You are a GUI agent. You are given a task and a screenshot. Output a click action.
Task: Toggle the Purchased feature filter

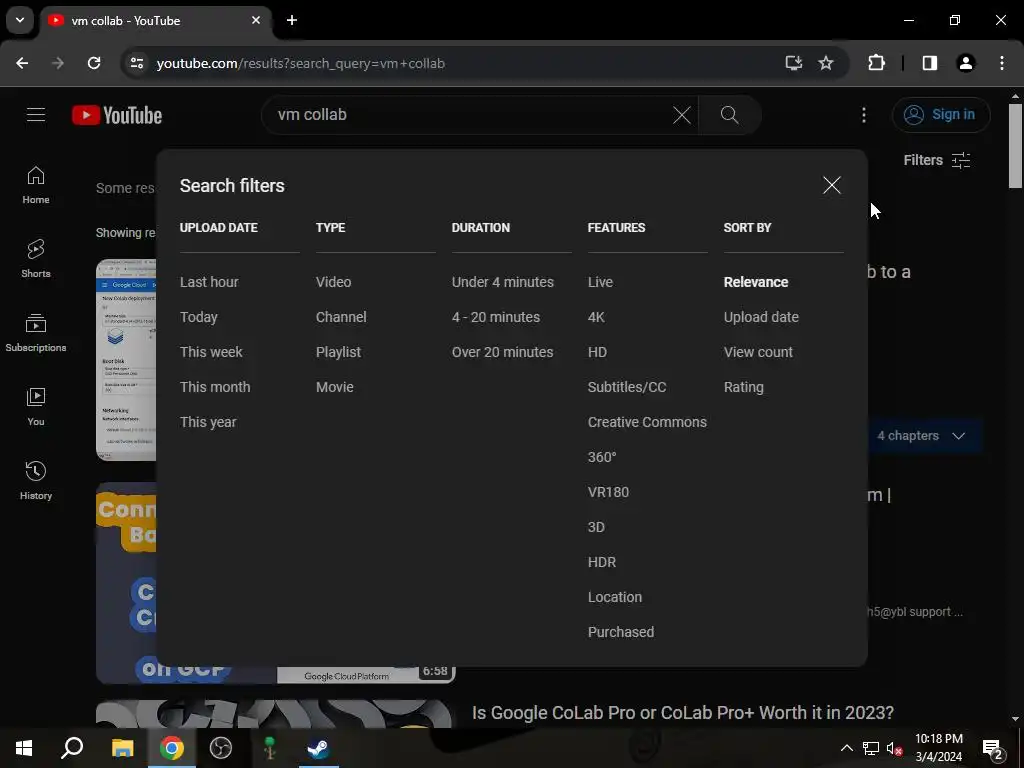click(x=620, y=632)
